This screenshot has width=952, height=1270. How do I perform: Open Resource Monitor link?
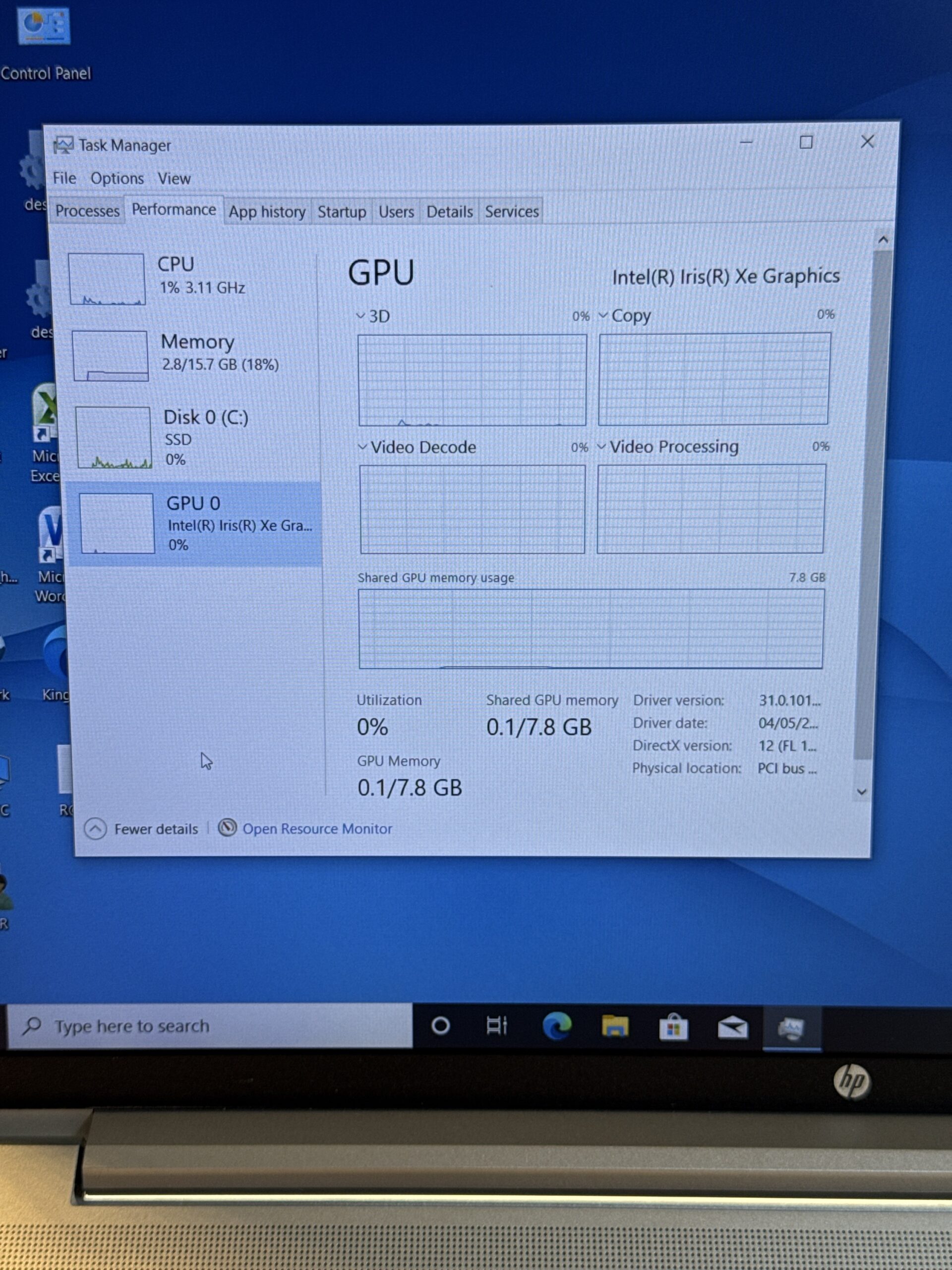tap(317, 828)
